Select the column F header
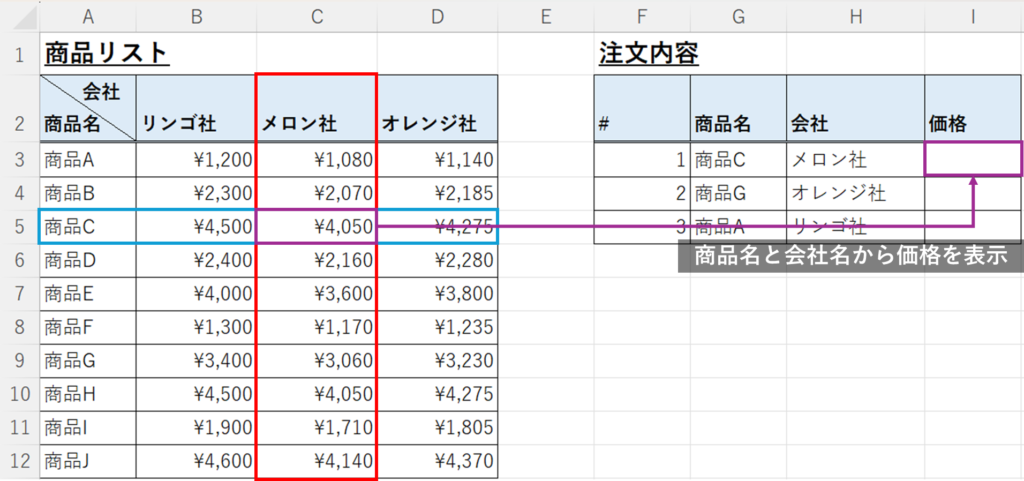The height and width of the screenshot is (481, 1024). point(642,15)
